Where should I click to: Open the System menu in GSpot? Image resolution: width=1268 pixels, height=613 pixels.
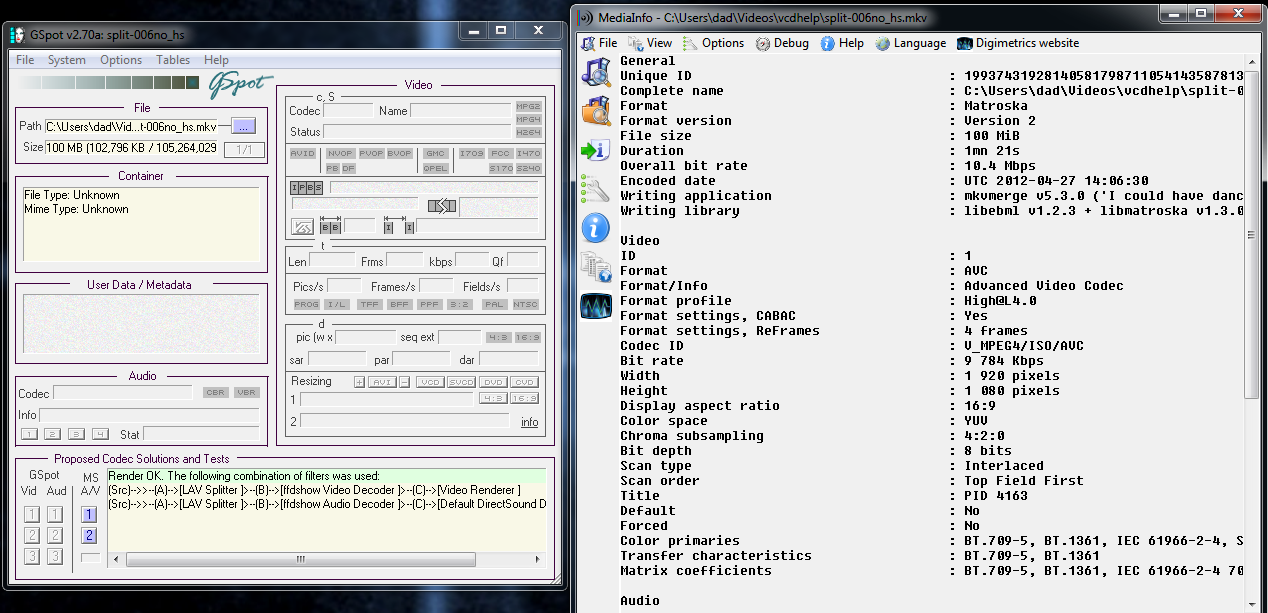[x=67, y=60]
